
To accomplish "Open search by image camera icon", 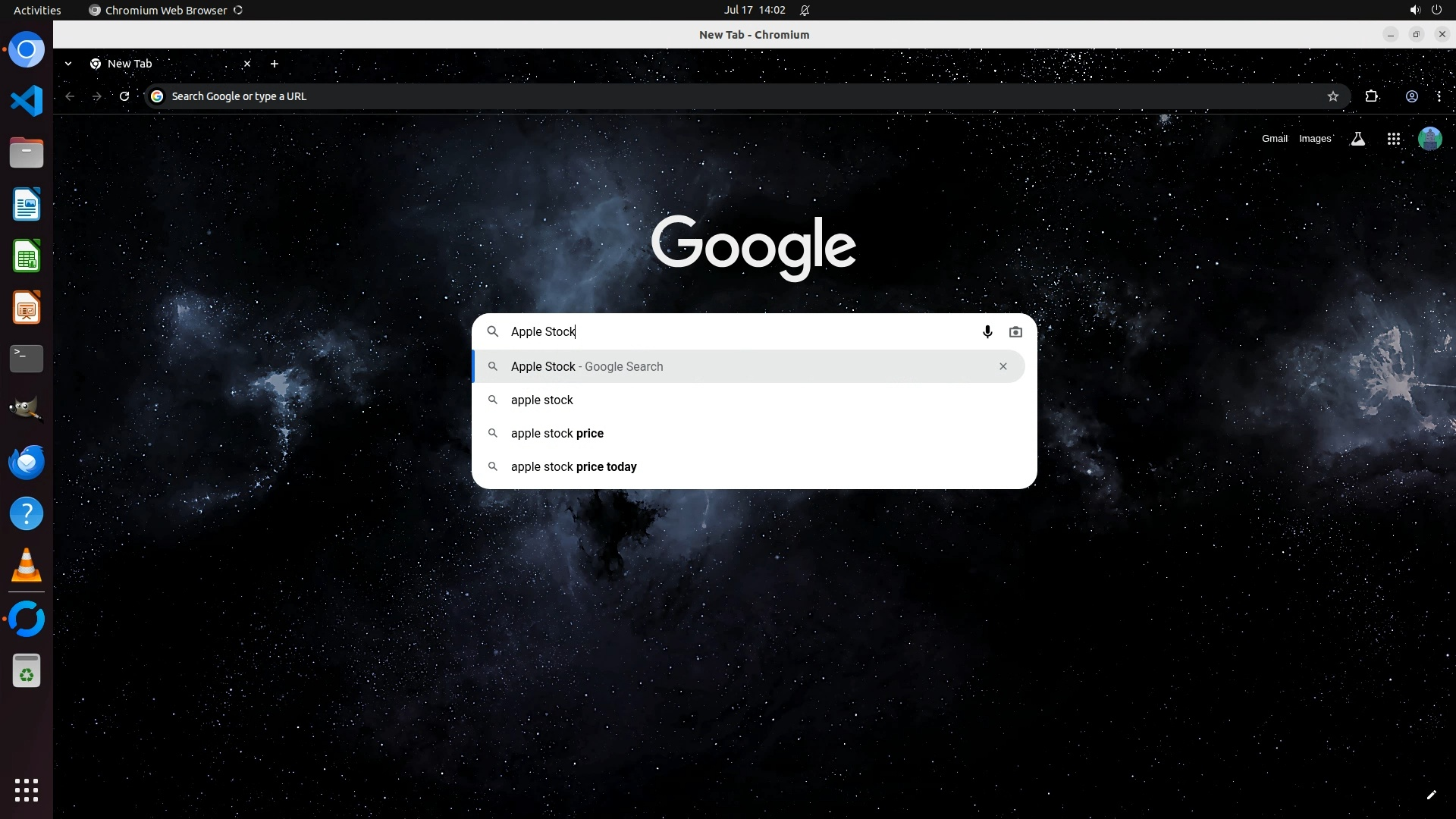I will [x=1015, y=332].
